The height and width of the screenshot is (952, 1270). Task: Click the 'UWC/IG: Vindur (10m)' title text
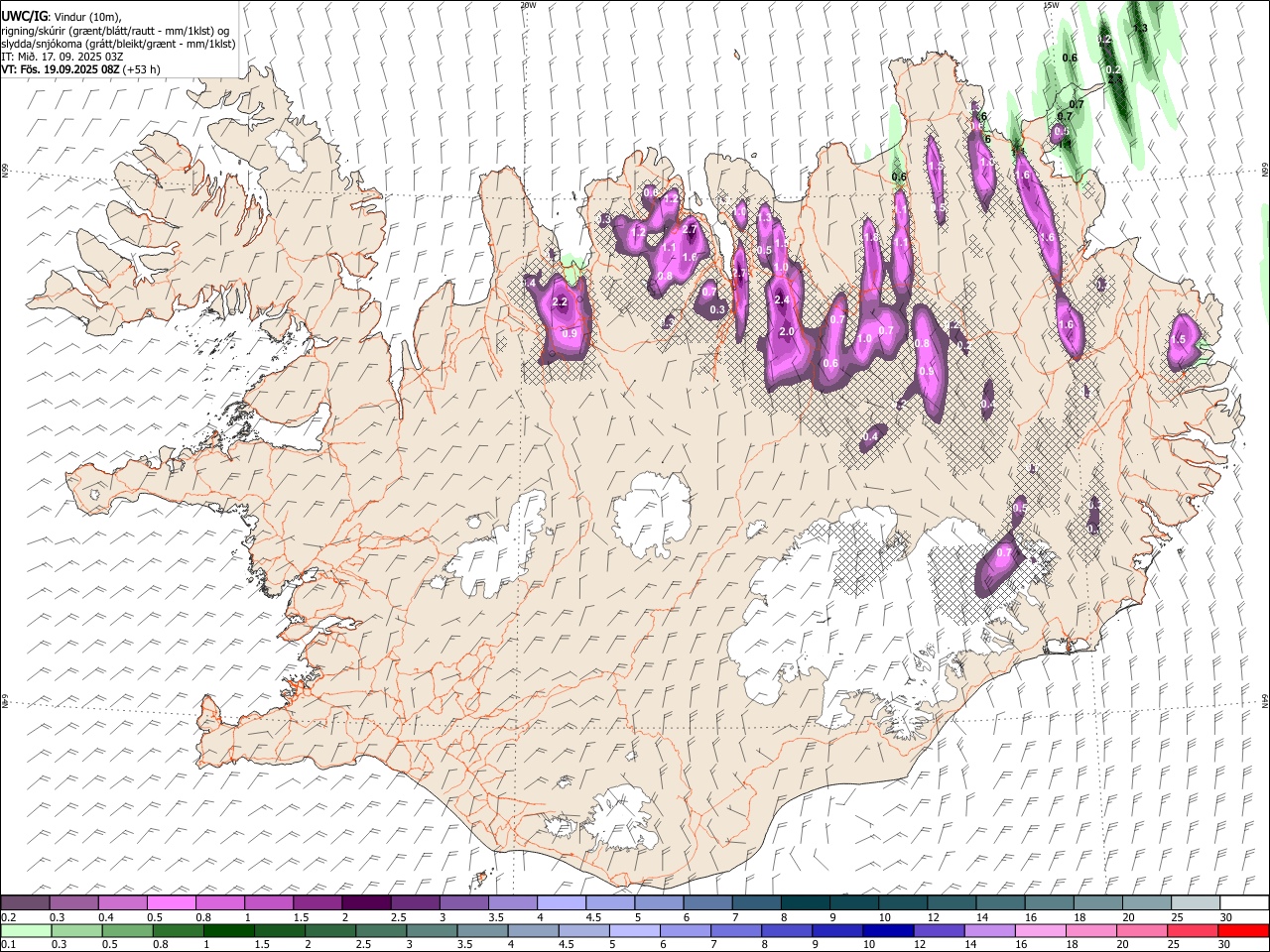tap(62, 18)
